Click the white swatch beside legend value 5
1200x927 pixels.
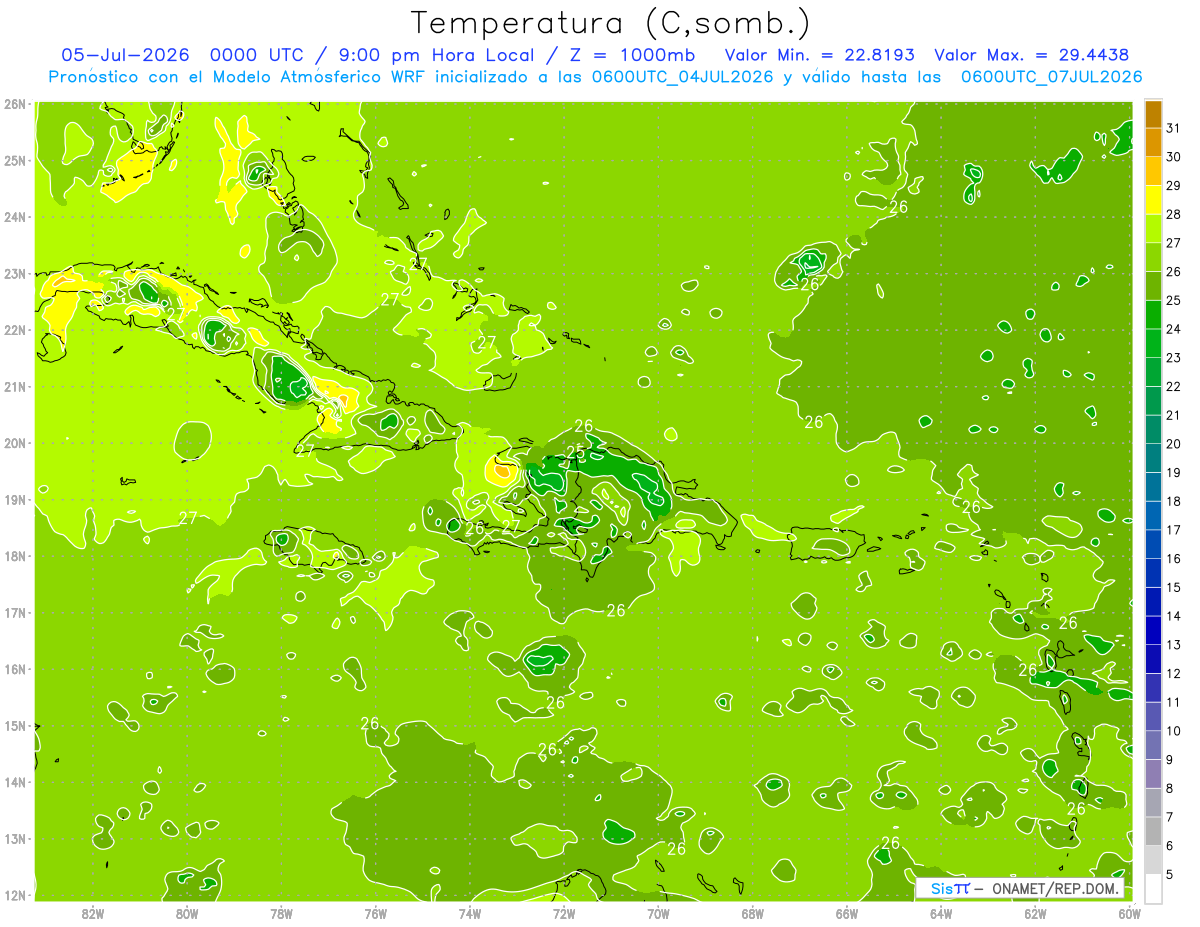pyautogui.click(x=1153, y=888)
